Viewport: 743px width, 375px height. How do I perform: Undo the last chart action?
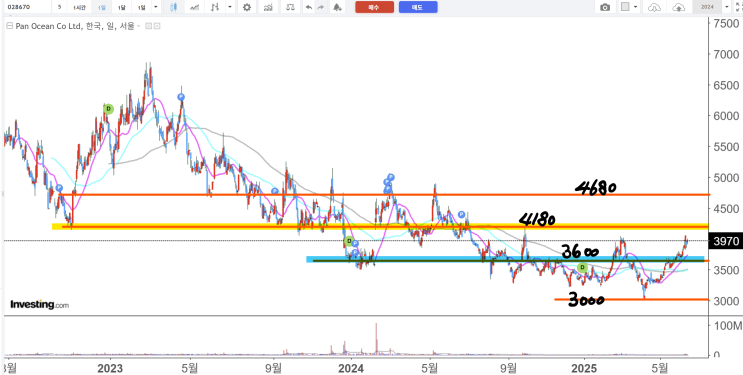pos(309,7)
